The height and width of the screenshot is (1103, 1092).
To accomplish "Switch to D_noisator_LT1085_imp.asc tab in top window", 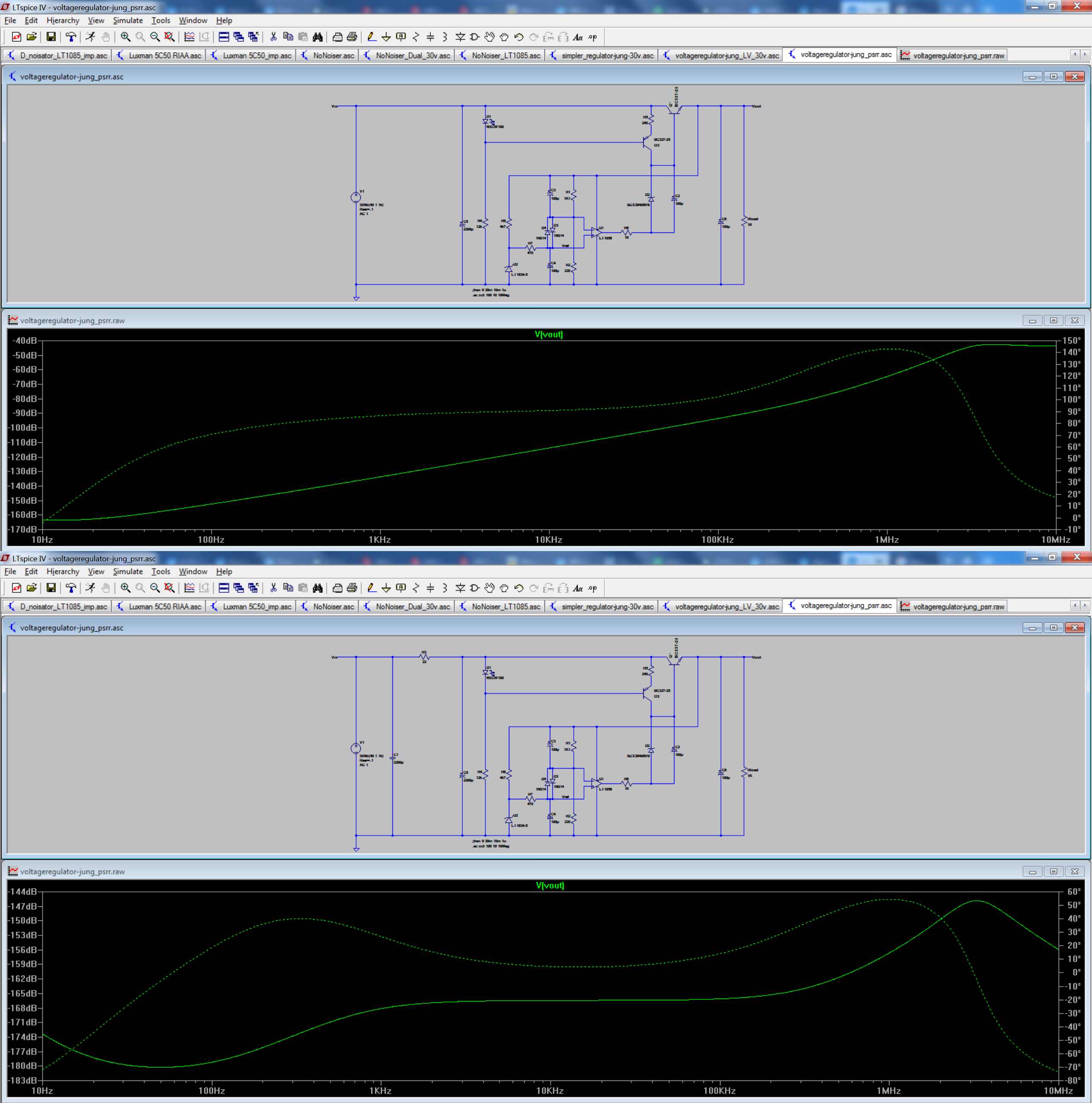I will click(x=57, y=55).
